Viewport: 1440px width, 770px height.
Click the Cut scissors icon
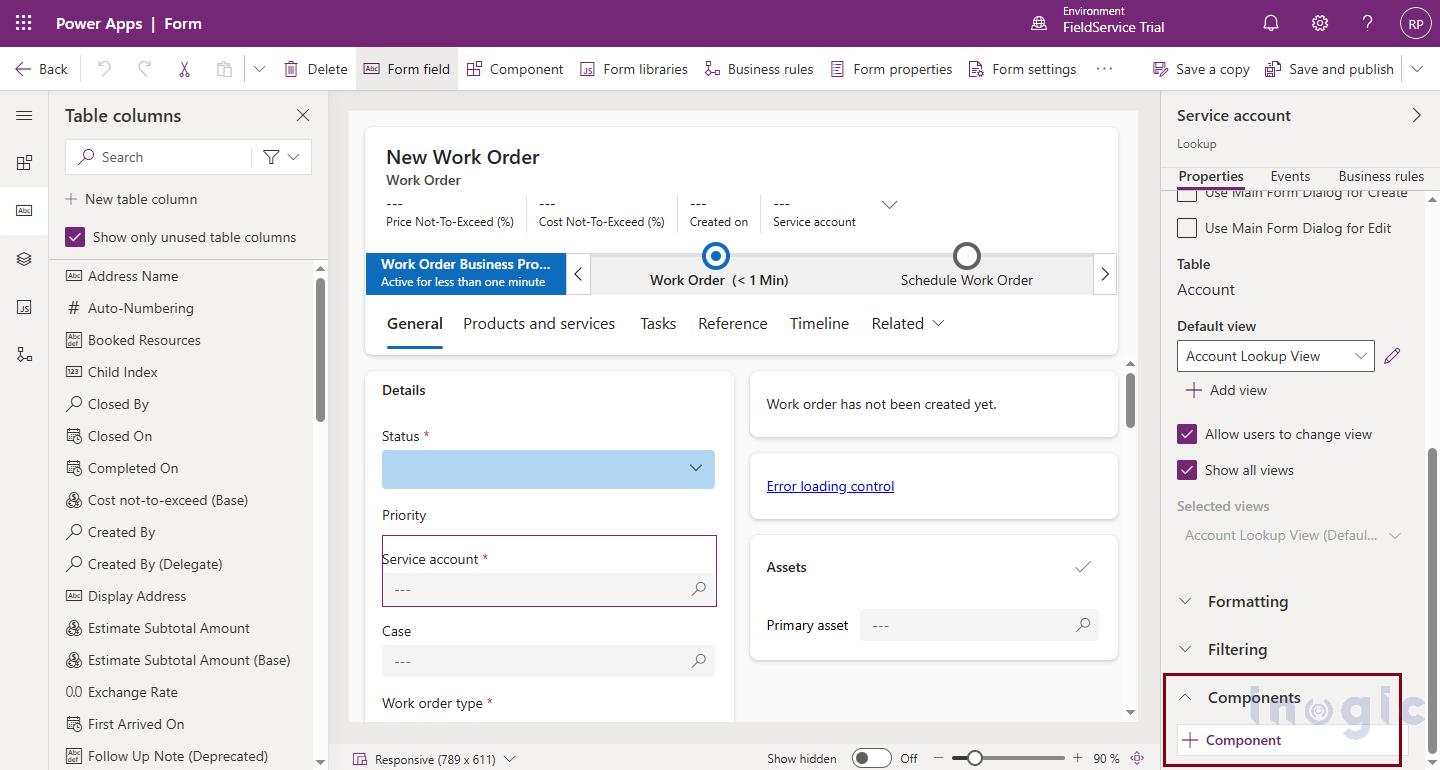(184, 69)
